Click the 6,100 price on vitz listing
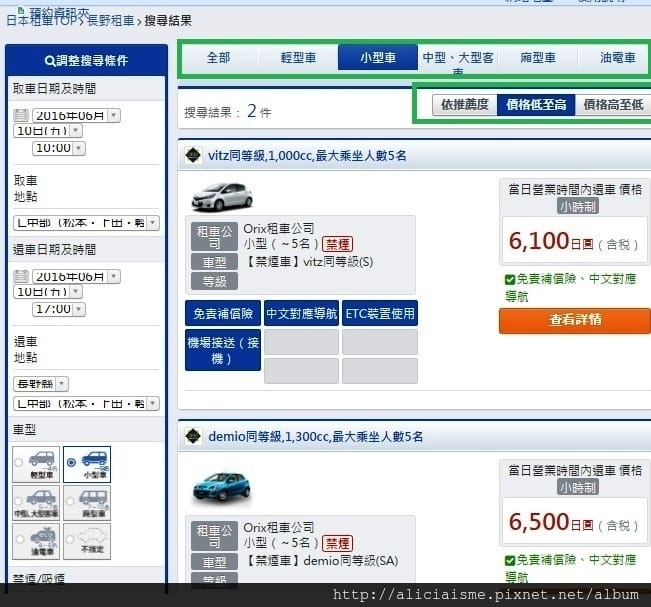 pos(538,241)
